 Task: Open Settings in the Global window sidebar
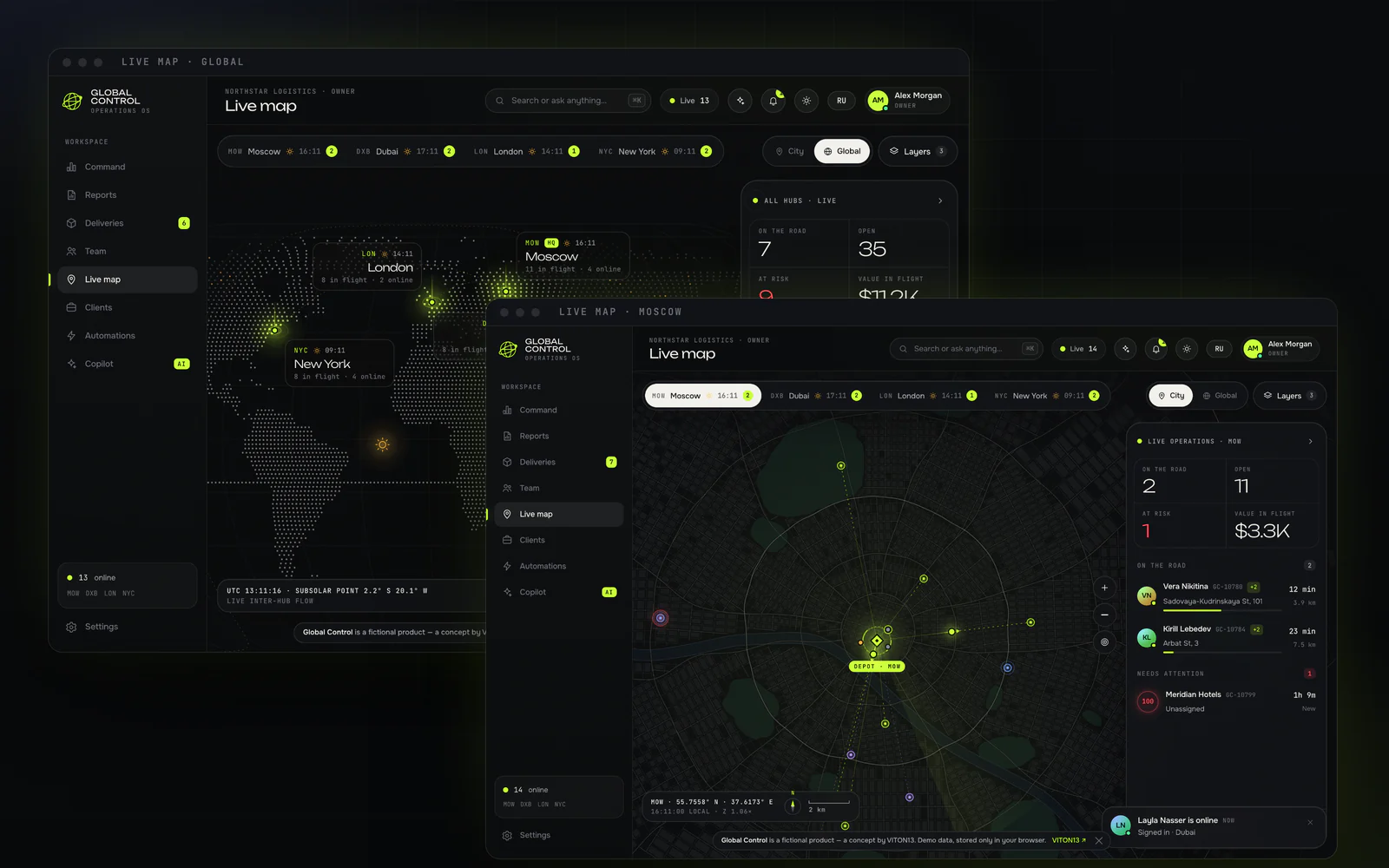coord(128,627)
